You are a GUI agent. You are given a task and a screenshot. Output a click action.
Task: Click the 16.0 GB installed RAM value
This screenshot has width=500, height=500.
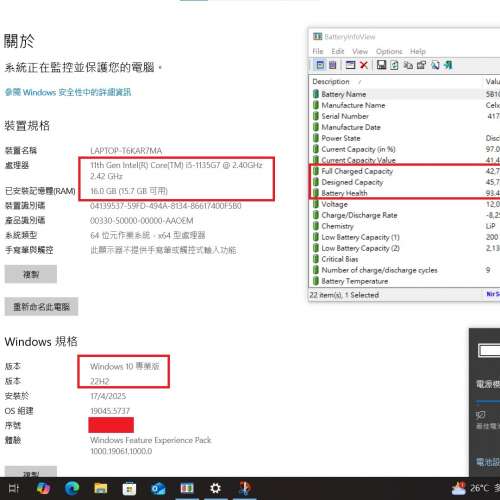[129, 191]
